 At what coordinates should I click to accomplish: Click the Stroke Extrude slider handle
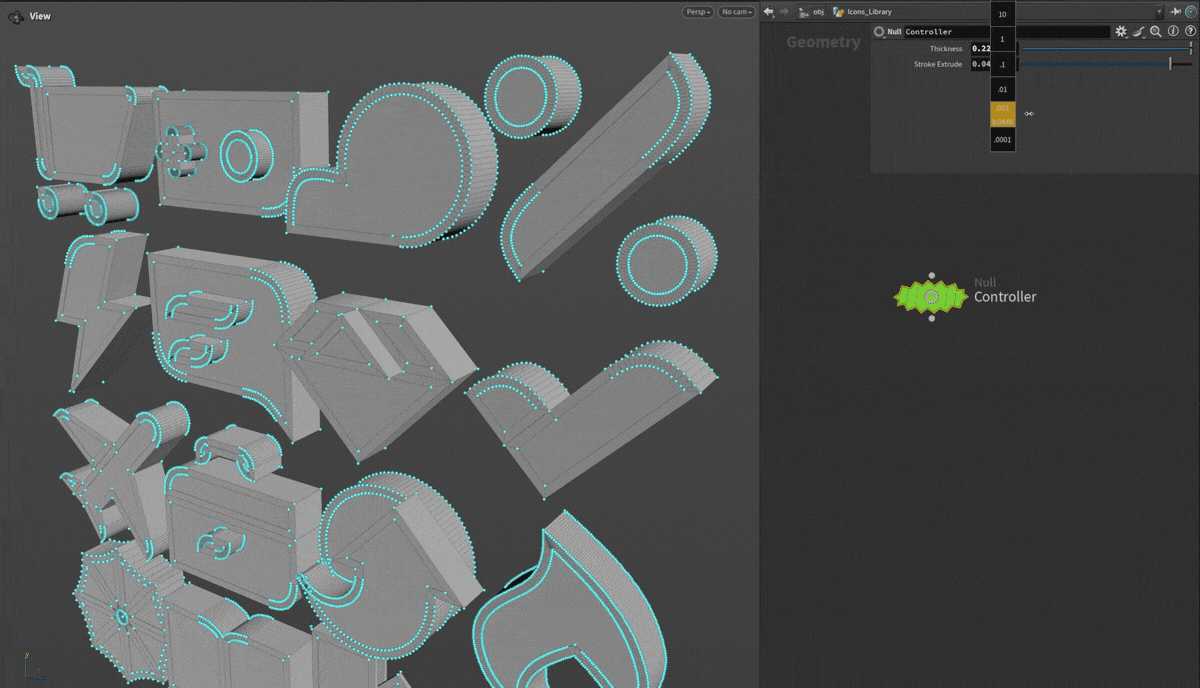click(1170, 64)
